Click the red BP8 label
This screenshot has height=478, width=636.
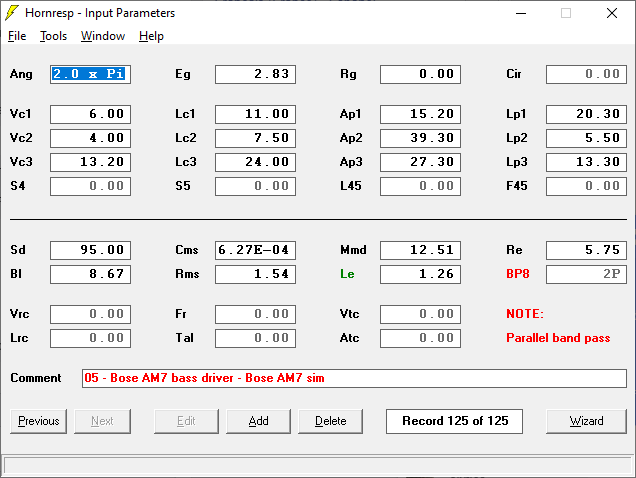[x=518, y=274]
